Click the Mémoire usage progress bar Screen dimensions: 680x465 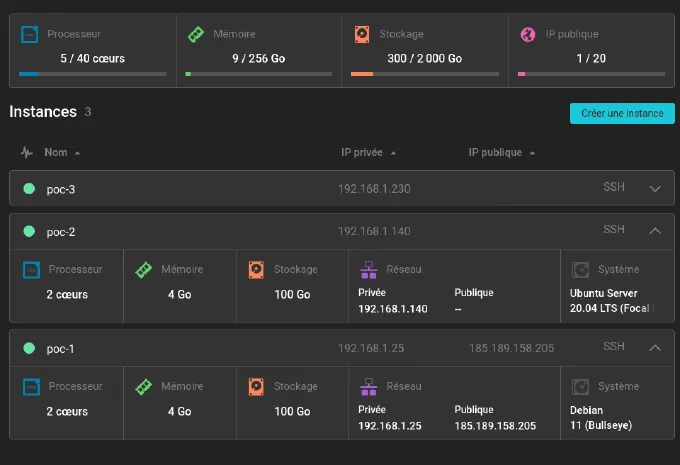(x=259, y=74)
